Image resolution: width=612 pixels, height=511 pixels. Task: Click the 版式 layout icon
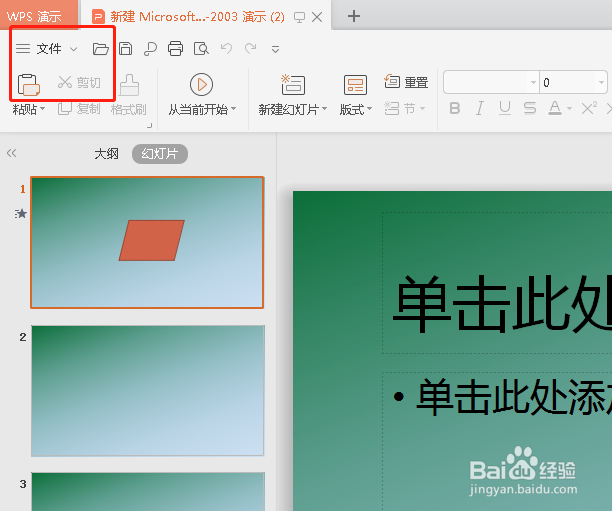tap(355, 85)
